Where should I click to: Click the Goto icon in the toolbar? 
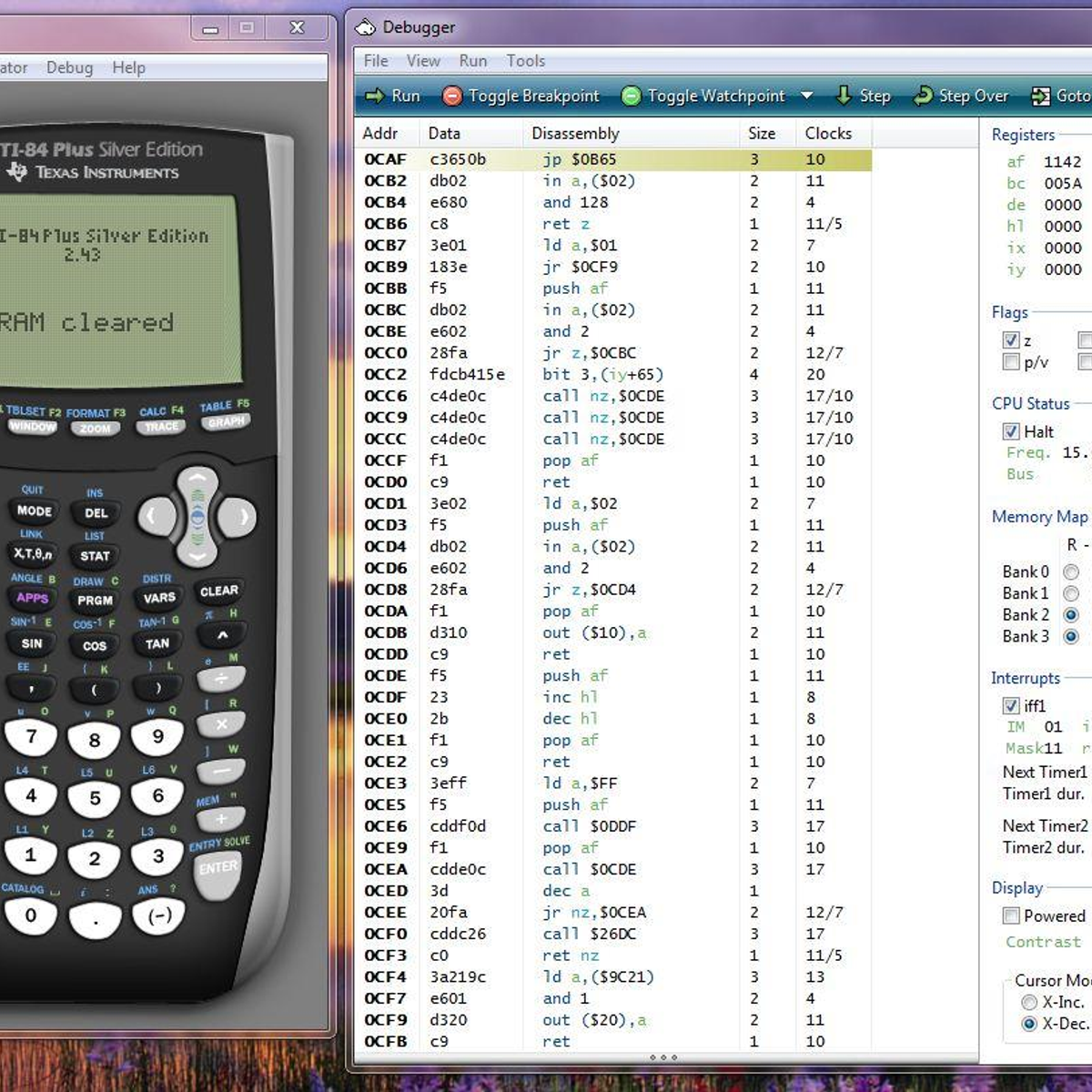[1039, 96]
